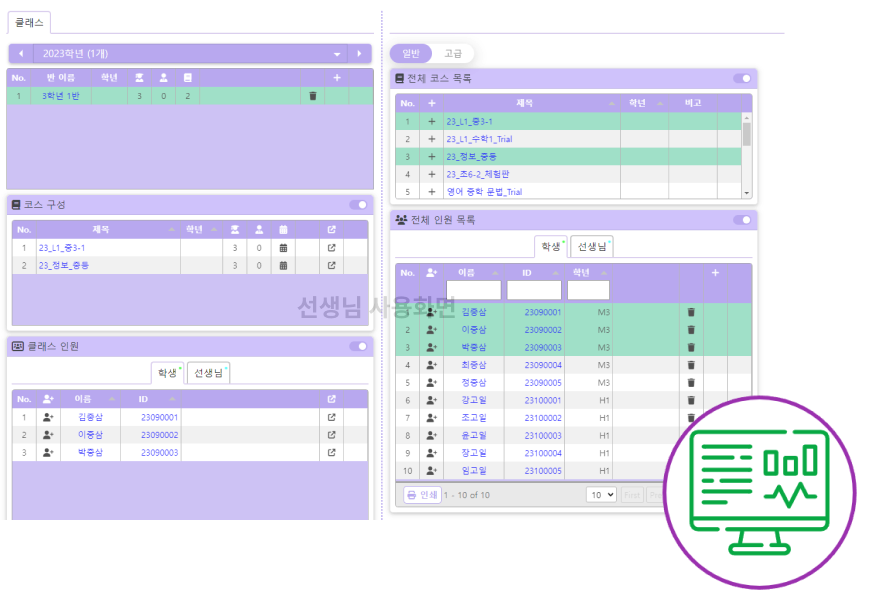Open calendar icon for 23_L1_중3-1 course
881x614 pixels.
[283, 248]
